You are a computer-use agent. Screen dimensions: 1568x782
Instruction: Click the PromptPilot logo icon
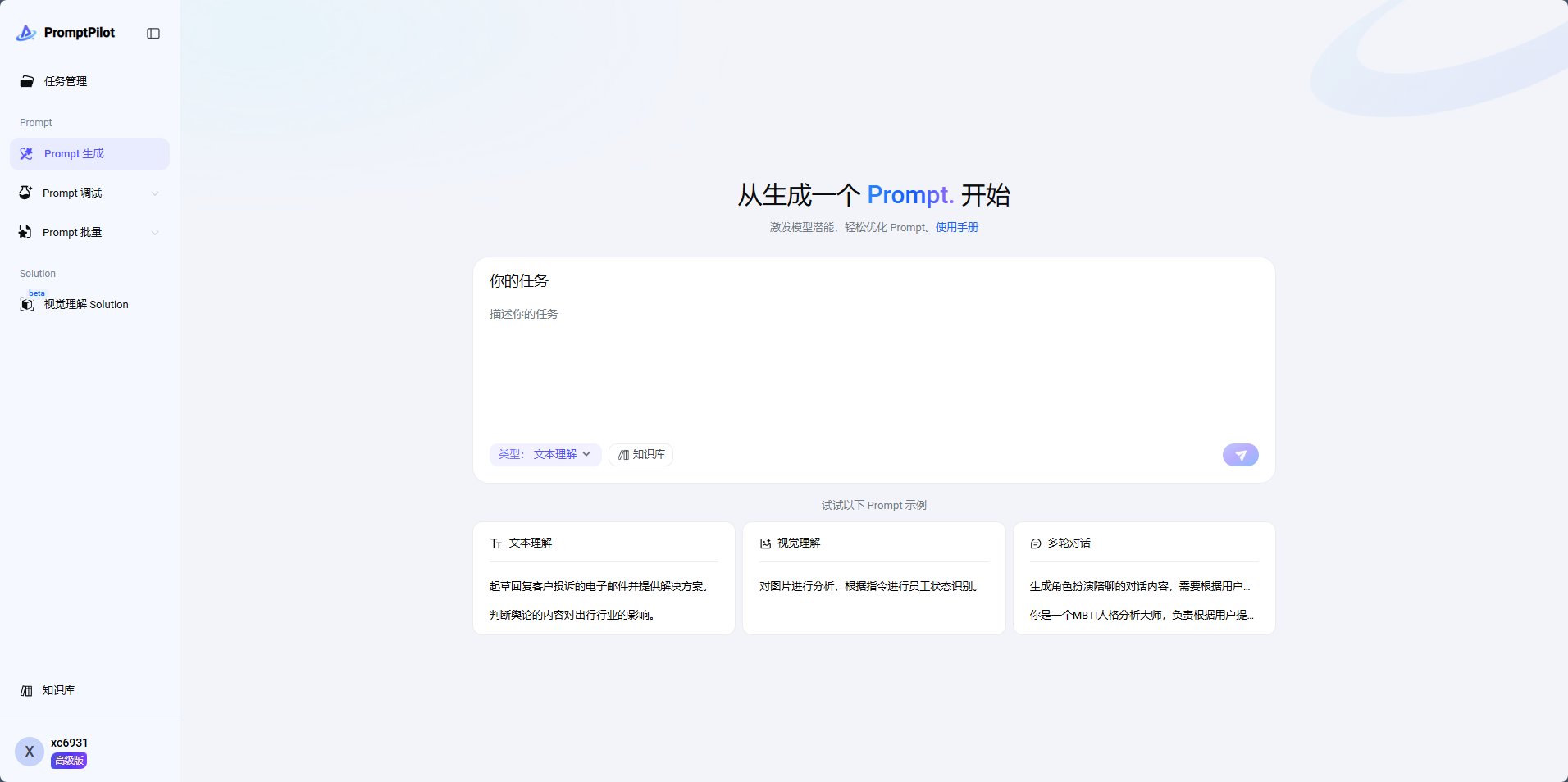(x=25, y=33)
